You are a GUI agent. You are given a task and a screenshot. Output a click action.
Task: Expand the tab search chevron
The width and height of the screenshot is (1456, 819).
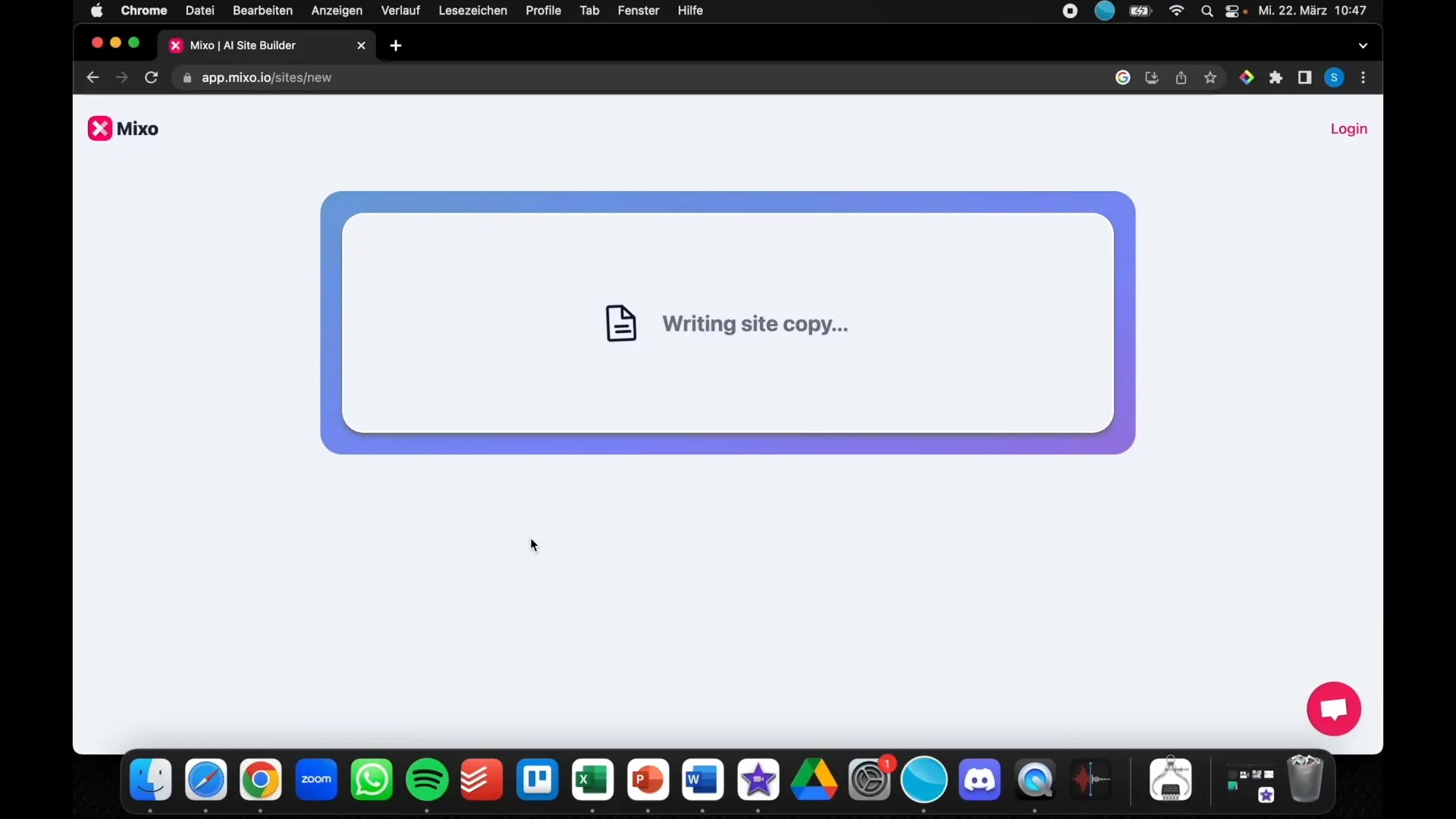coord(1363,45)
